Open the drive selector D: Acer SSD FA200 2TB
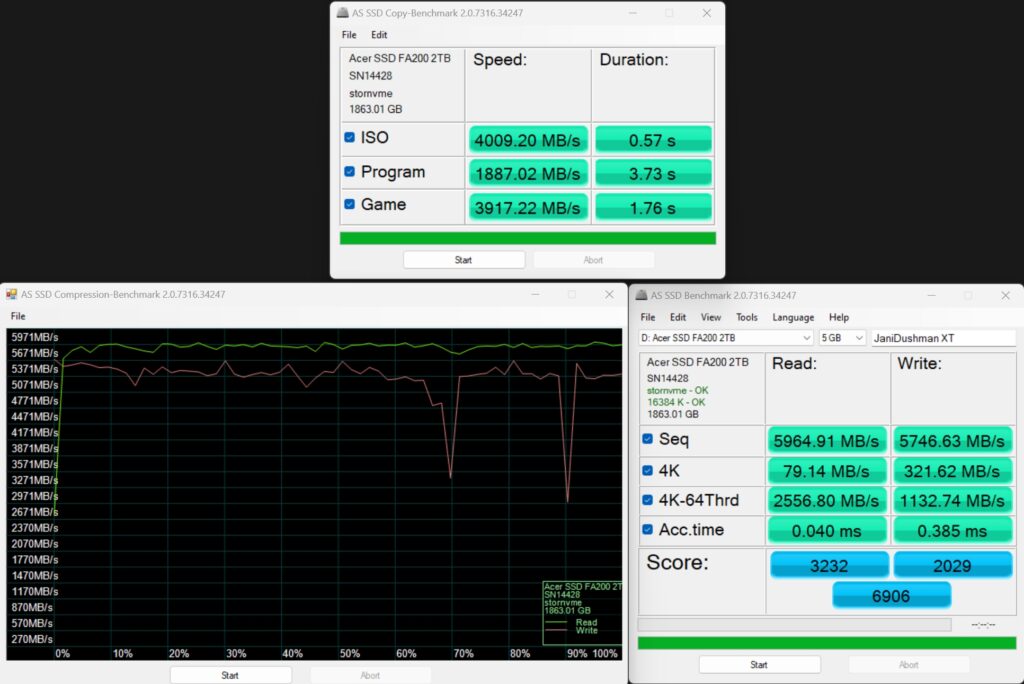1024x684 pixels. coord(726,338)
